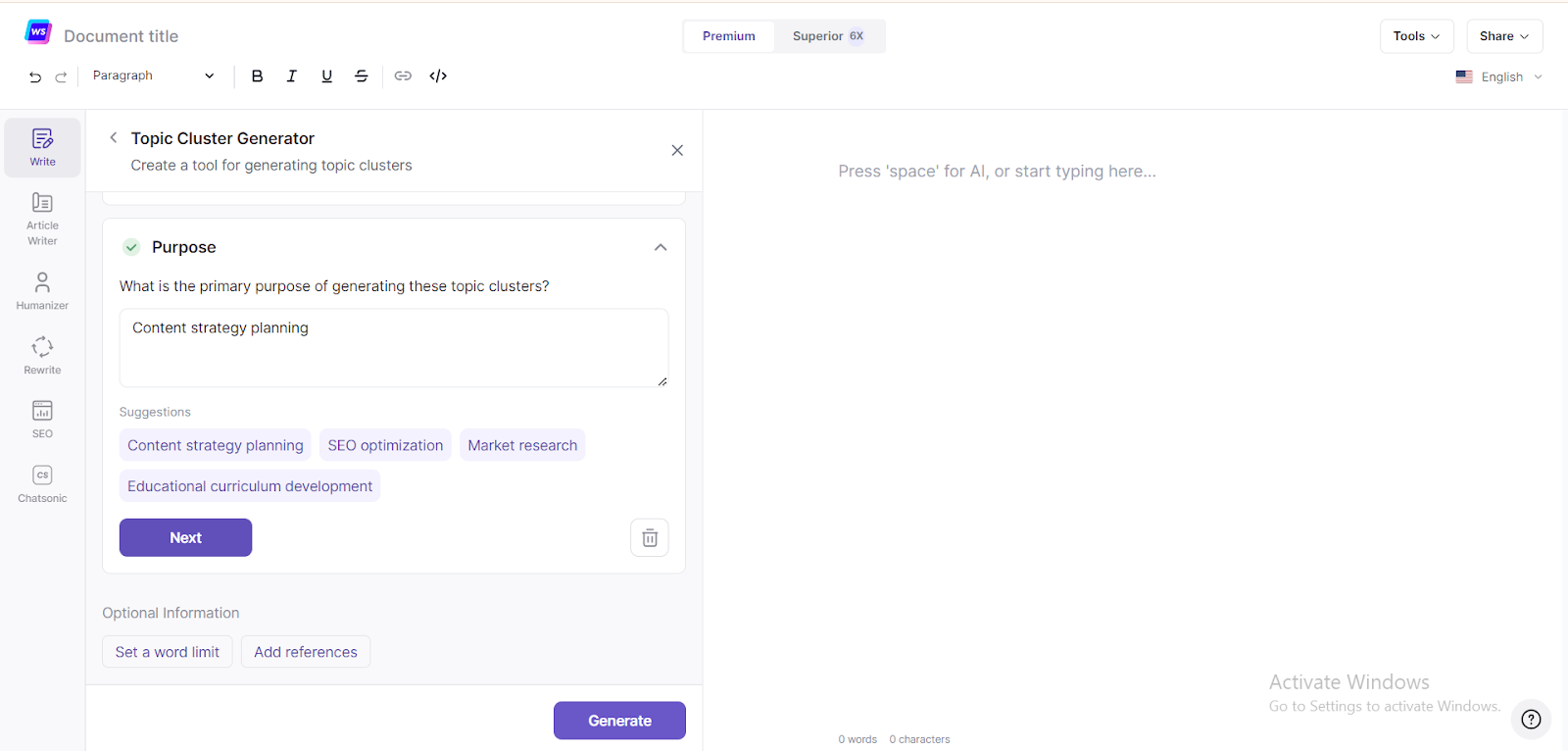The height and width of the screenshot is (751, 1568).
Task: Open the help question mark icon
Action: pyautogui.click(x=1531, y=720)
